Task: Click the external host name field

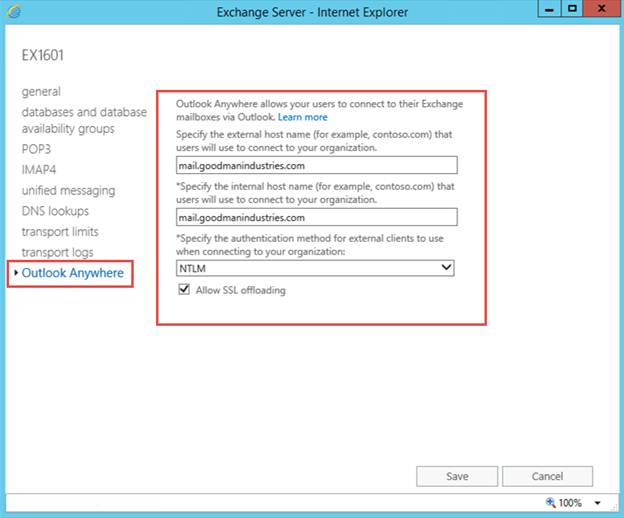Action: coord(317,165)
